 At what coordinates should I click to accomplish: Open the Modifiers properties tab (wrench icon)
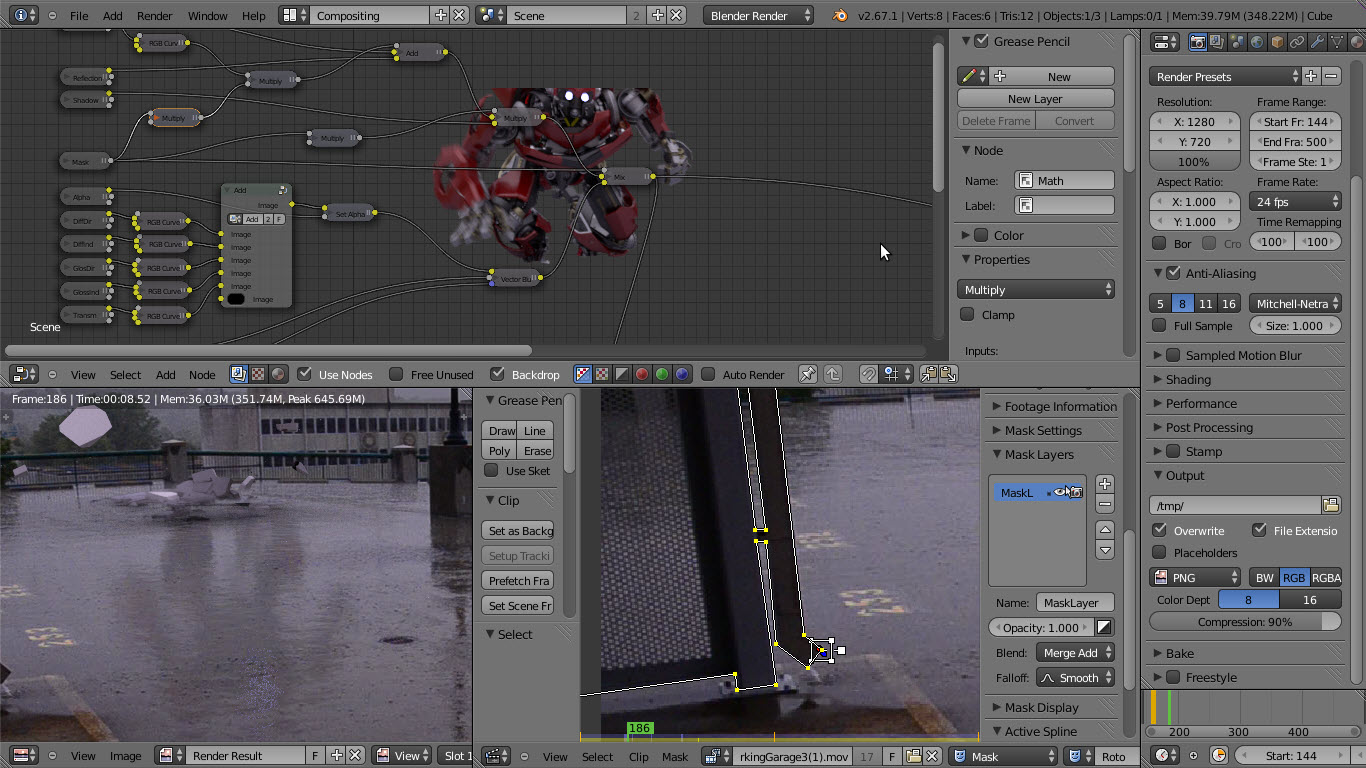point(1317,42)
